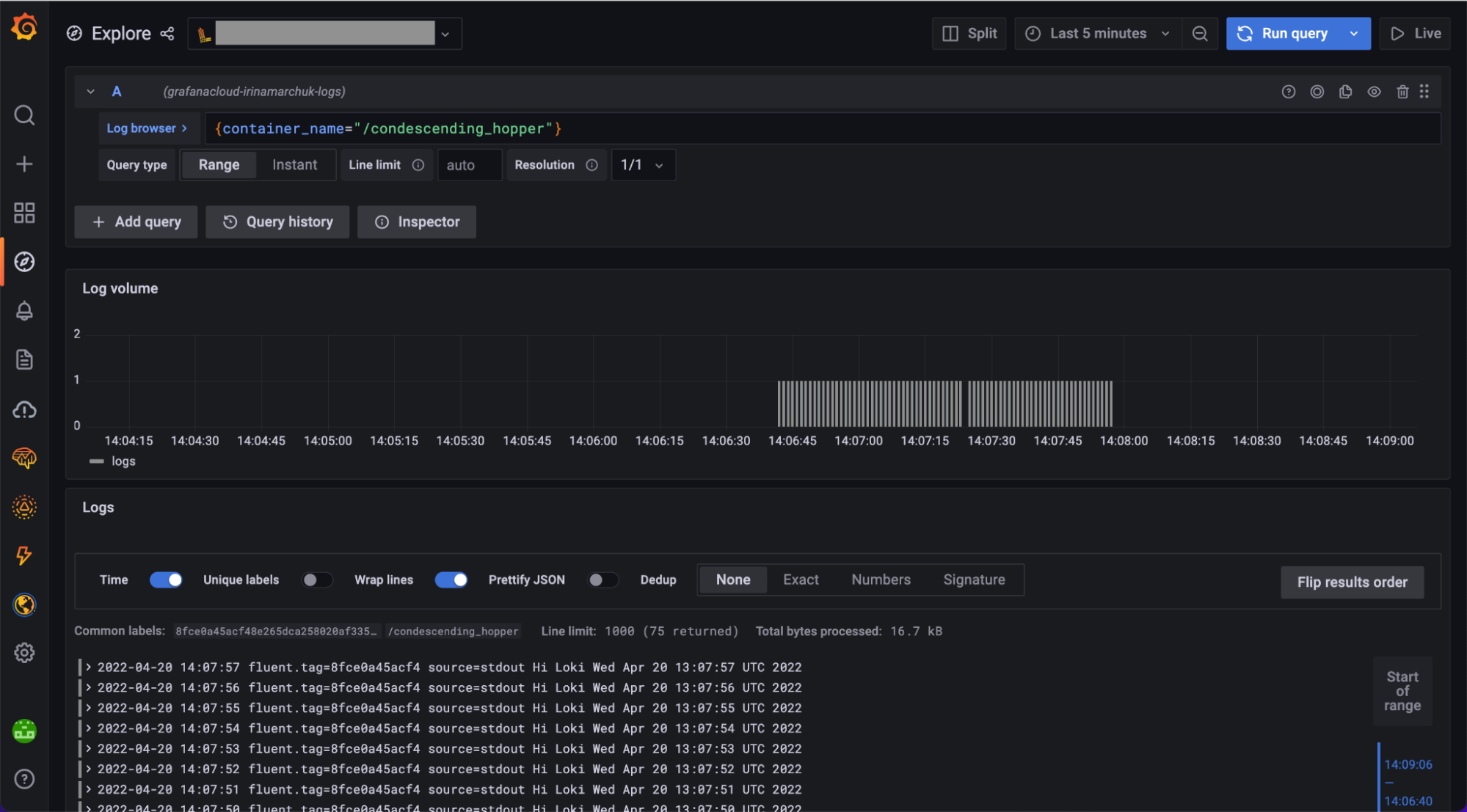This screenshot has height=812, width=1467.
Task: Open the Last 5 minutes time picker
Action: [x=1096, y=33]
